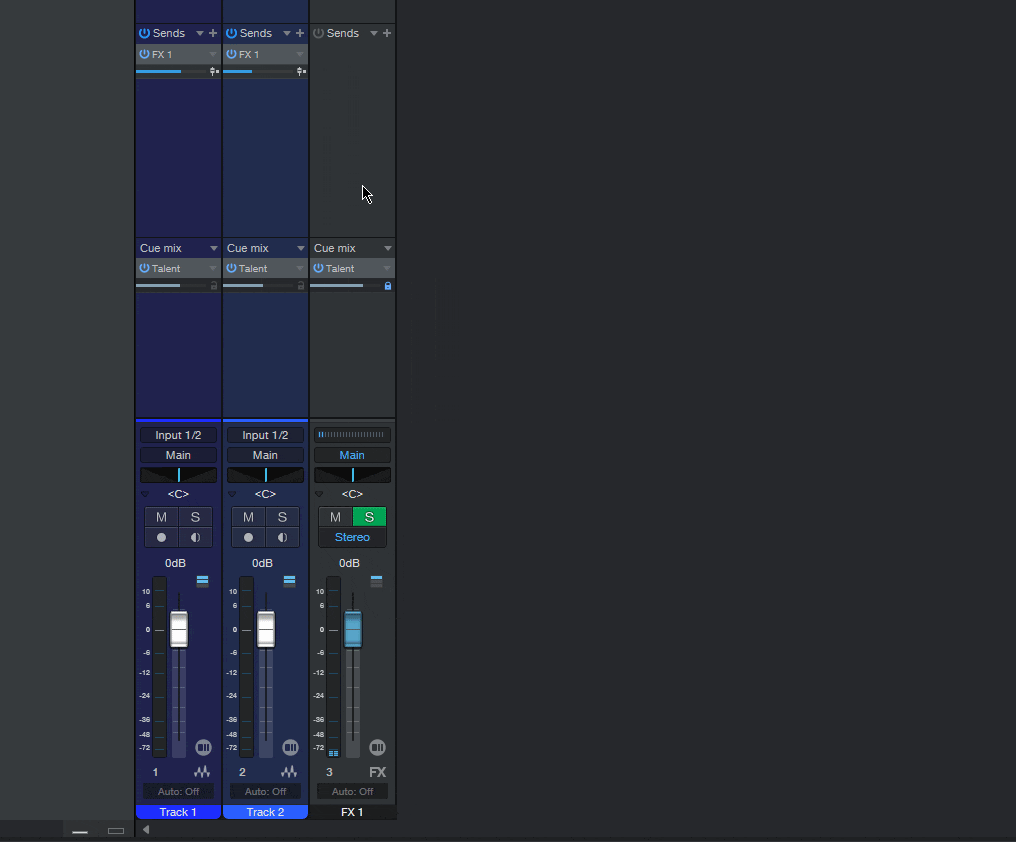The image size is (1016, 842).
Task: Click the FX channel type icon on channel 3
Action: [x=377, y=772]
